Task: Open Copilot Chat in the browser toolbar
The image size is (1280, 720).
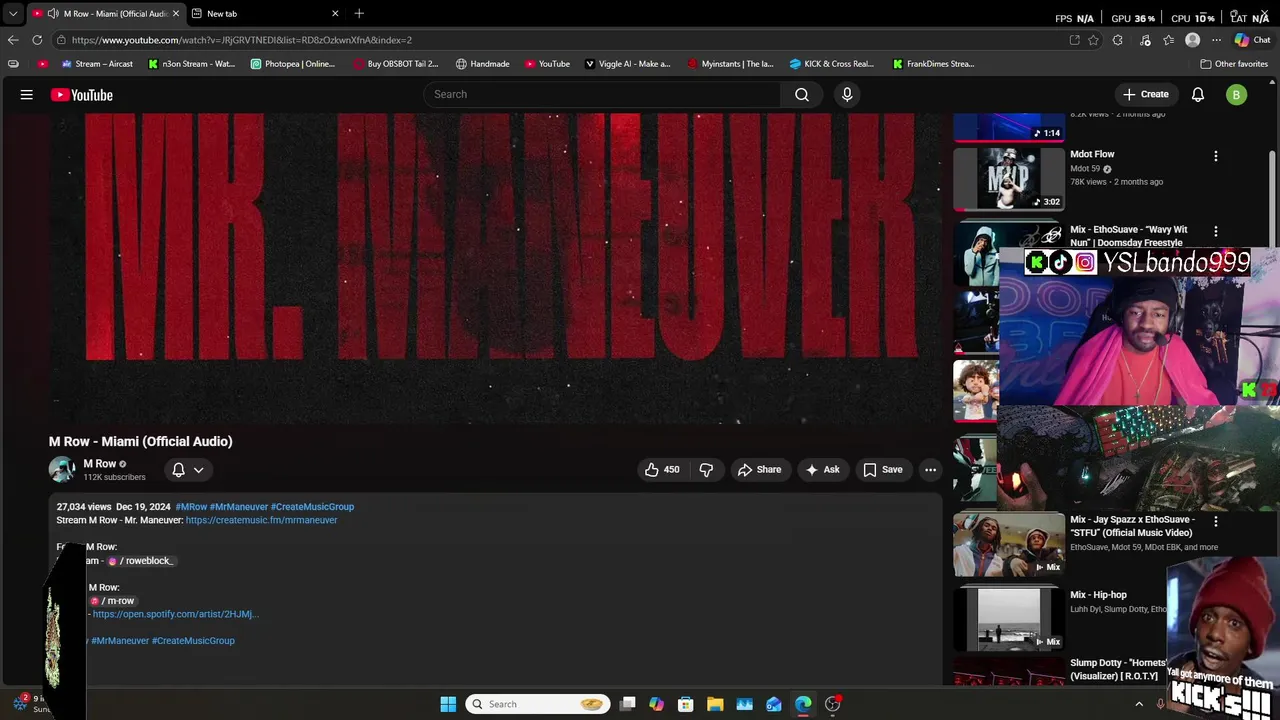Action: (x=1251, y=40)
